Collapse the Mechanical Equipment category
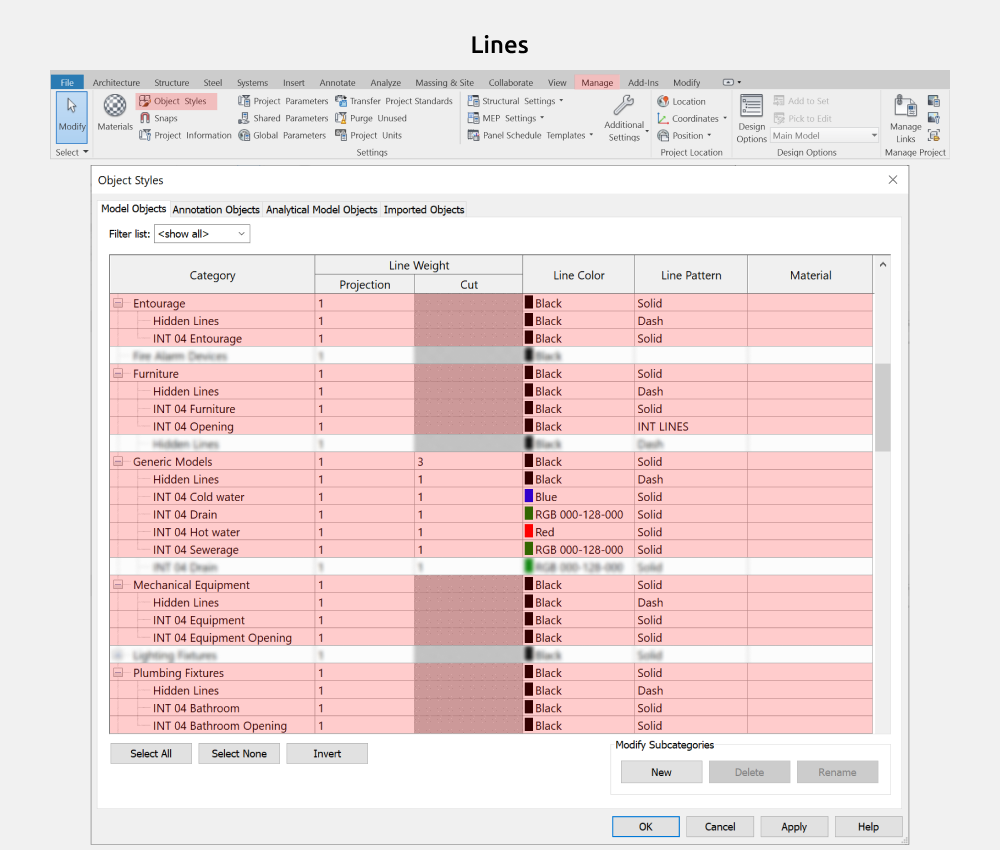Screen dimensions: 1000x850 [x=118, y=584]
